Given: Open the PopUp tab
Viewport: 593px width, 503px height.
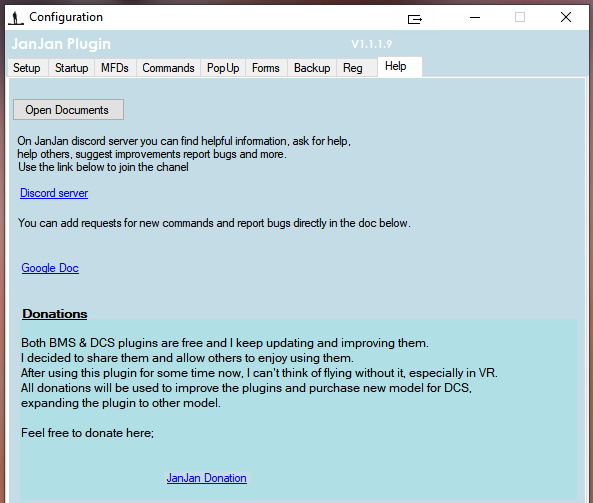Looking at the screenshot, I should pyautogui.click(x=223, y=68).
